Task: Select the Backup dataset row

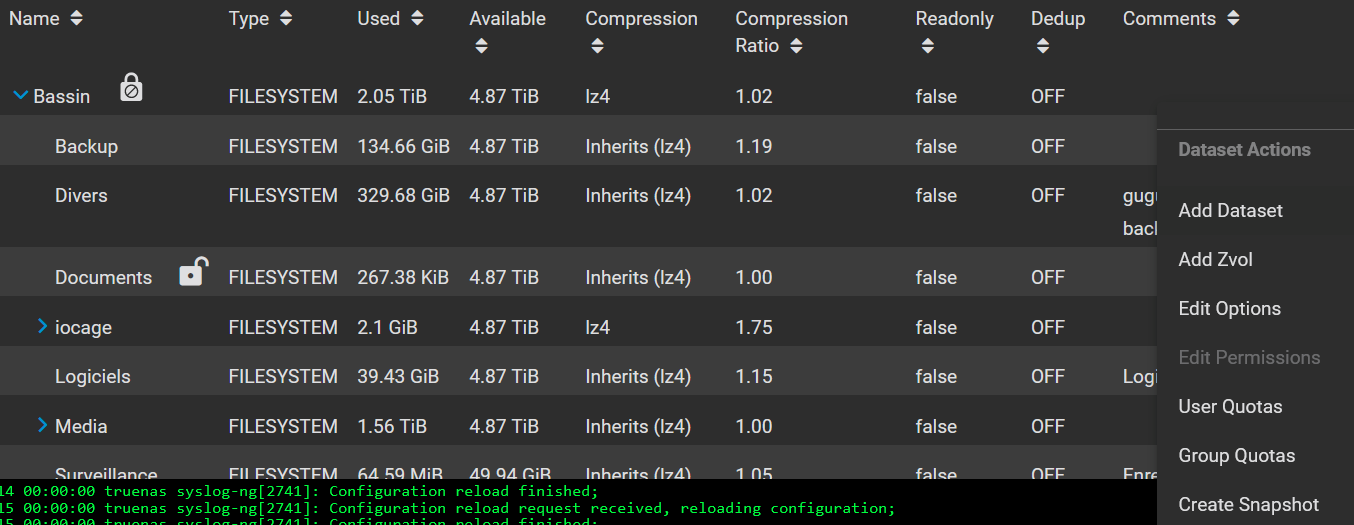Action: 578,146
